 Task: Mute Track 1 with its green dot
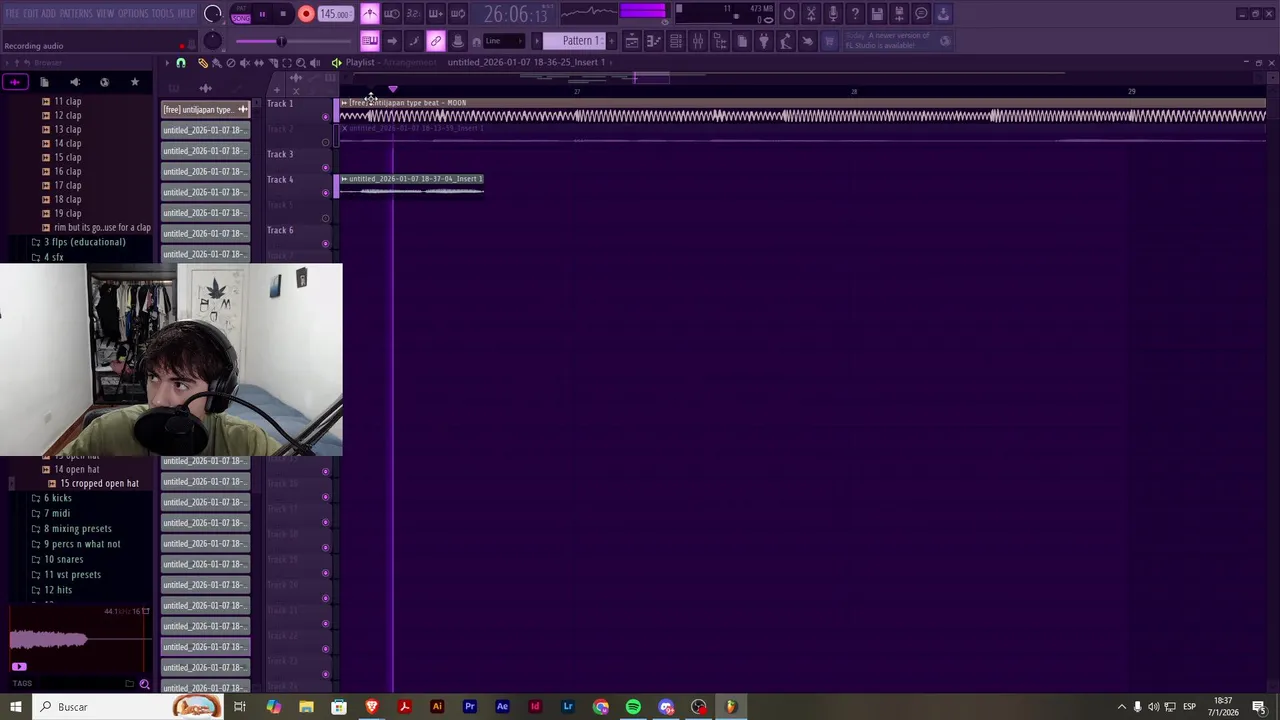pos(325,117)
